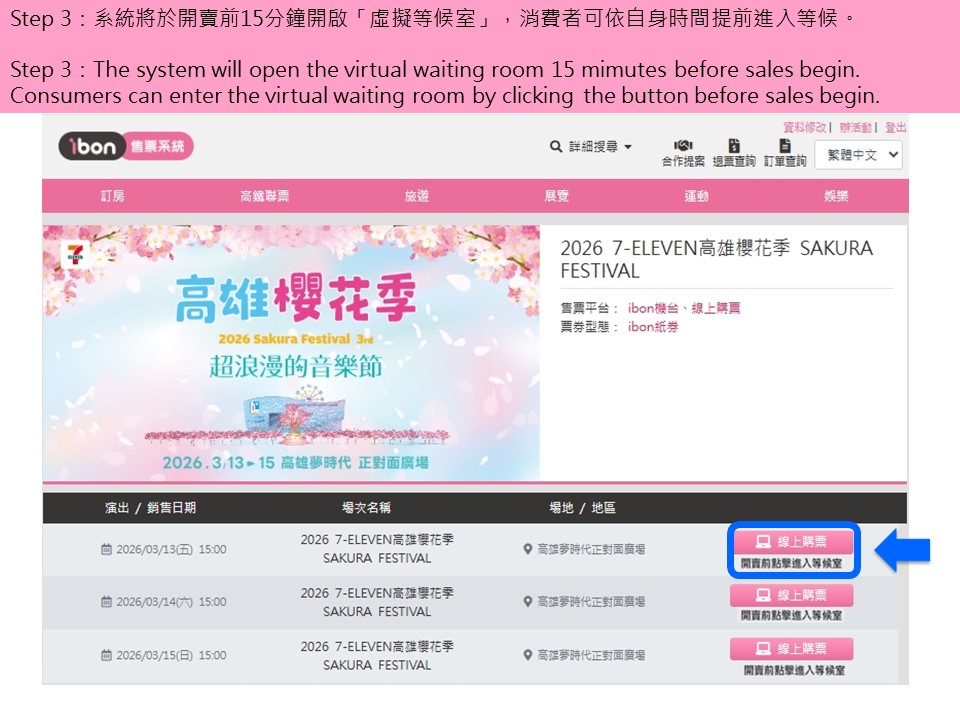Viewport: 960px width, 720px height.
Task: Click the magnifier search icon
Action: coord(556,147)
